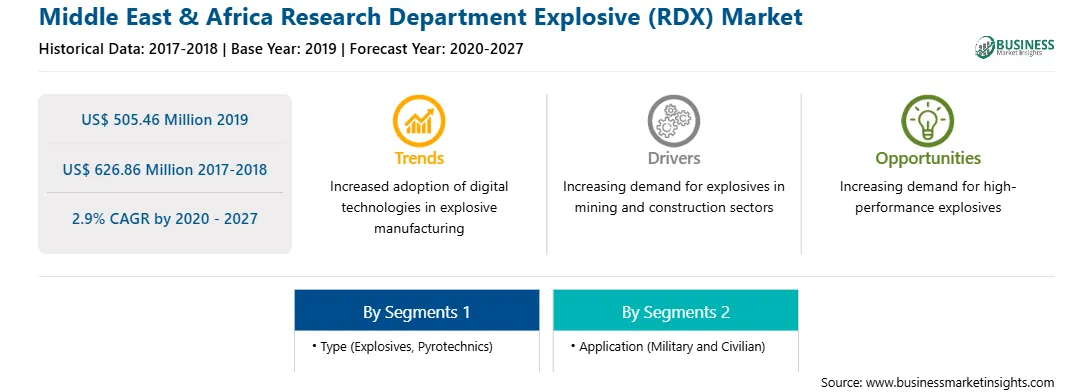Screen dimensions: 1092x392
Task: Click the Type (Explosives, Pyrotechnics) bullet item
Action: click(x=403, y=346)
